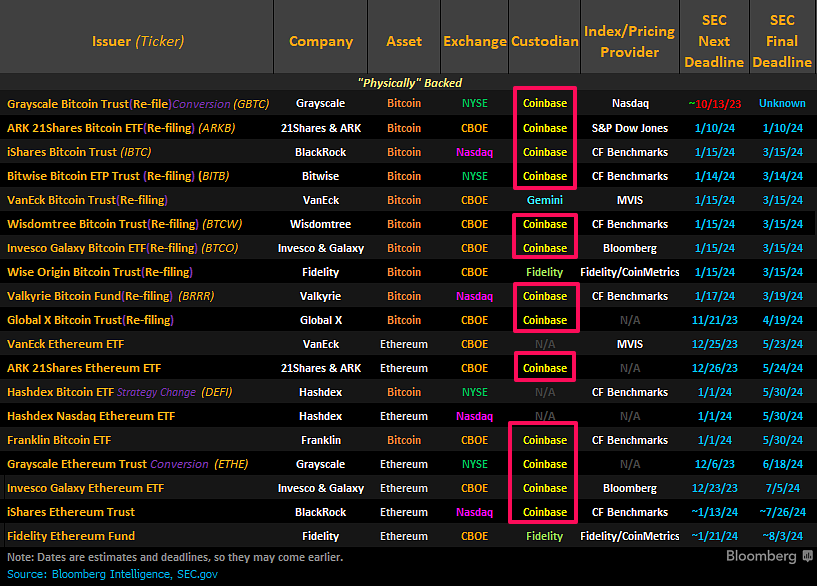Select the Valkyrie Bitcoin Fund (BRRR) entry
817x586 pixels.
click(x=108, y=296)
